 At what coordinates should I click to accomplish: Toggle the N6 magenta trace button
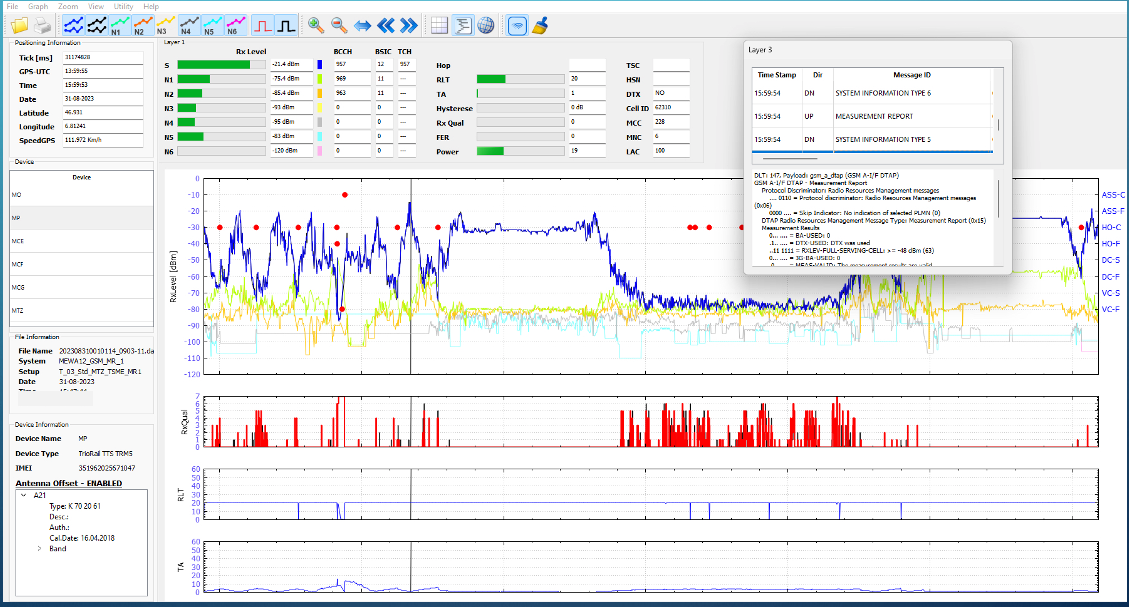pyautogui.click(x=236, y=26)
